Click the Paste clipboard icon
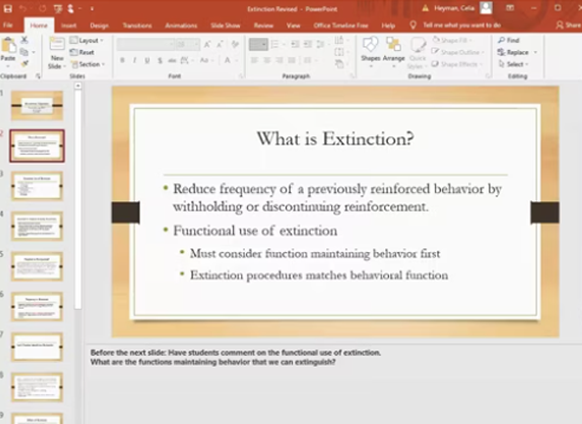Viewport: 582px width, 424px height. click(9, 45)
